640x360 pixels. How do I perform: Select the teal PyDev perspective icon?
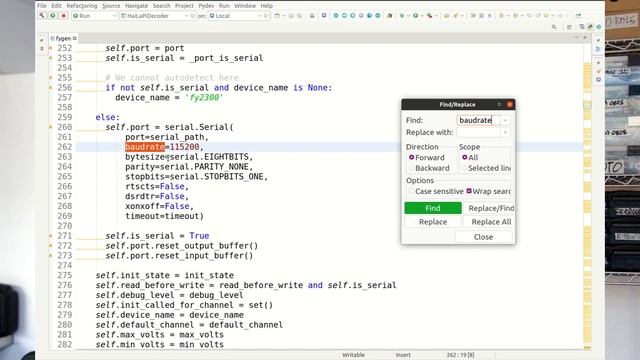(599, 27)
